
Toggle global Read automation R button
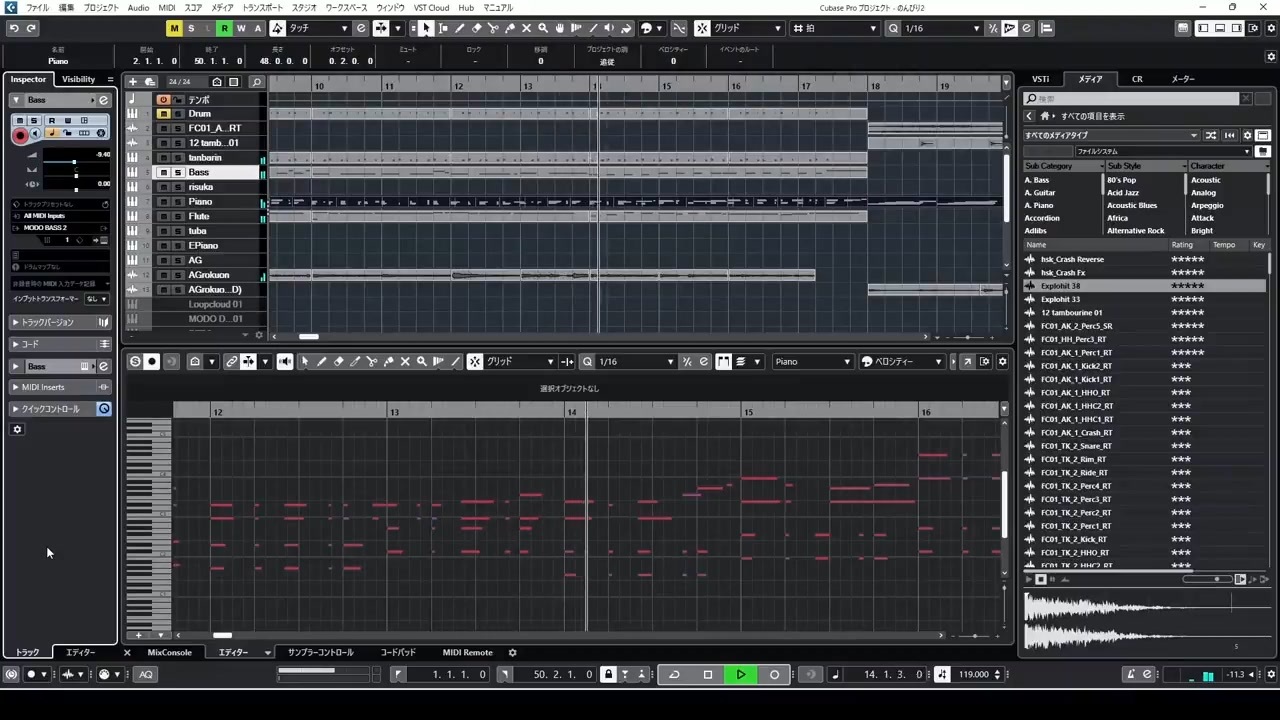[224, 28]
